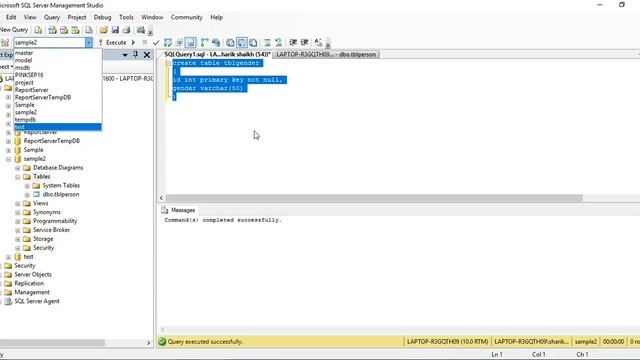Click the Analysis Services DMX Query icon
640x360 pixels.
coord(64,30)
